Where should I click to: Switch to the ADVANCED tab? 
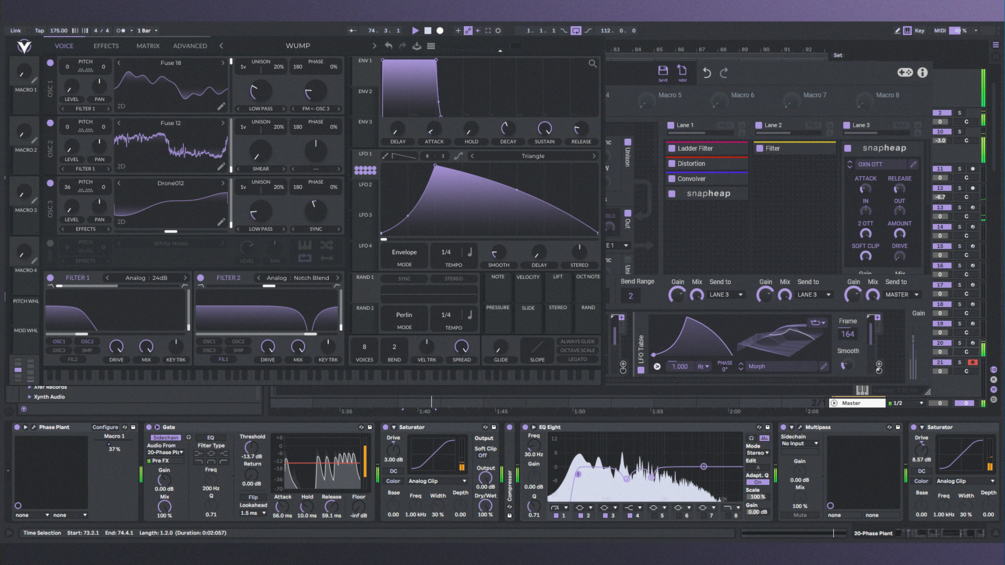(190, 46)
